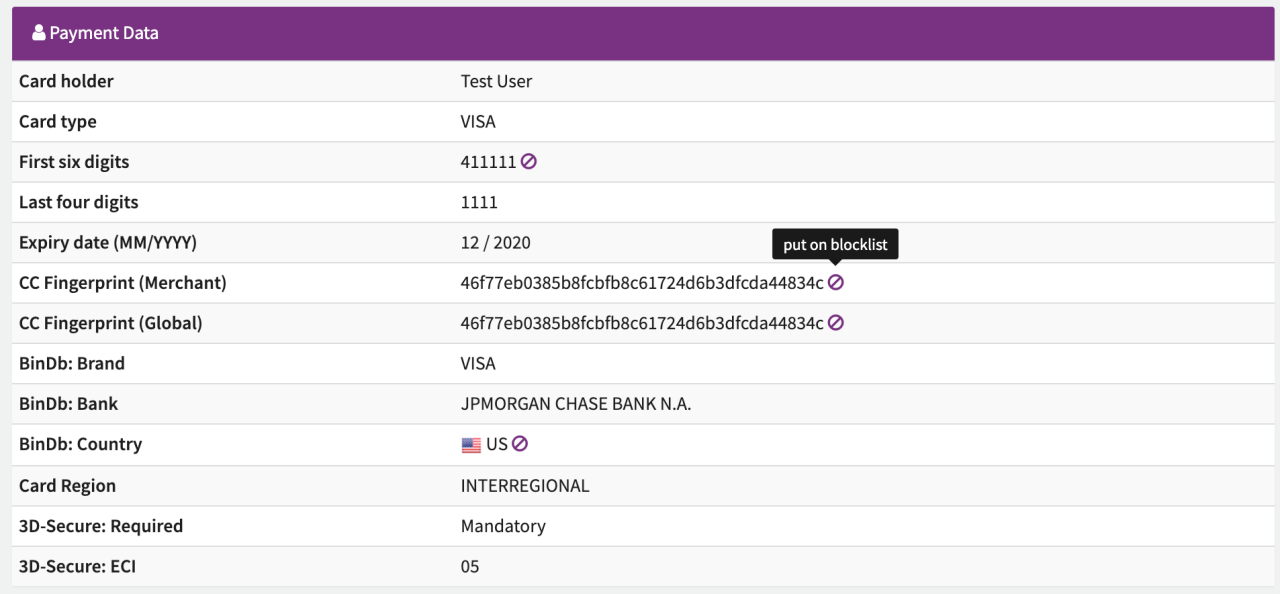The image size is (1280, 594).
Task: Click the global fingerprint hash value
Action: (641, 323)
